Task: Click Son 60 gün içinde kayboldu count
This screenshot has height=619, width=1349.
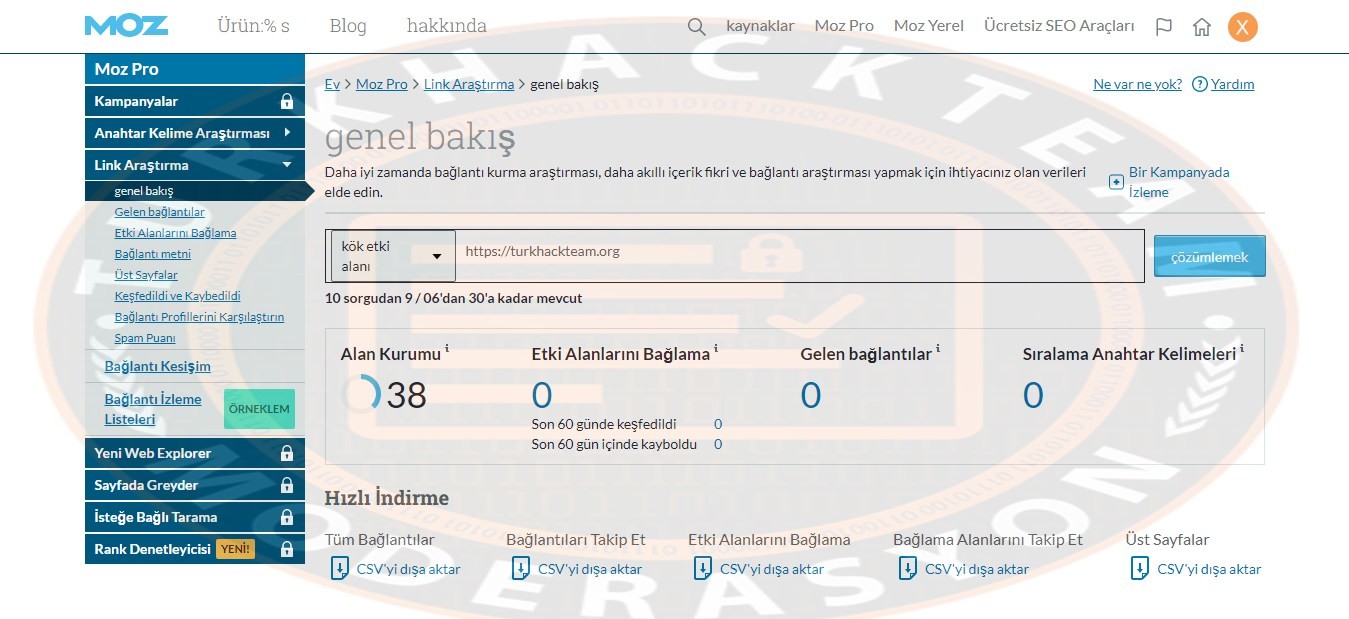Action: tap(718, 444)
